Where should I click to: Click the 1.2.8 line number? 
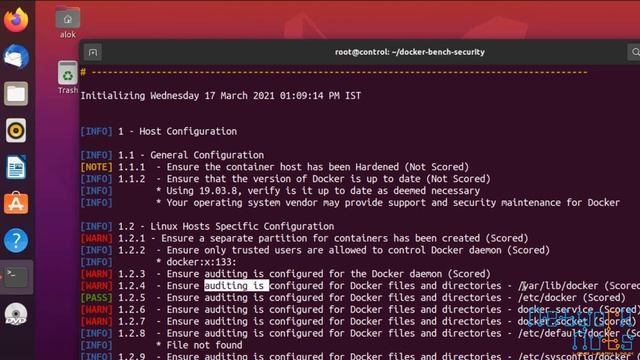click(x=131, y=333)
